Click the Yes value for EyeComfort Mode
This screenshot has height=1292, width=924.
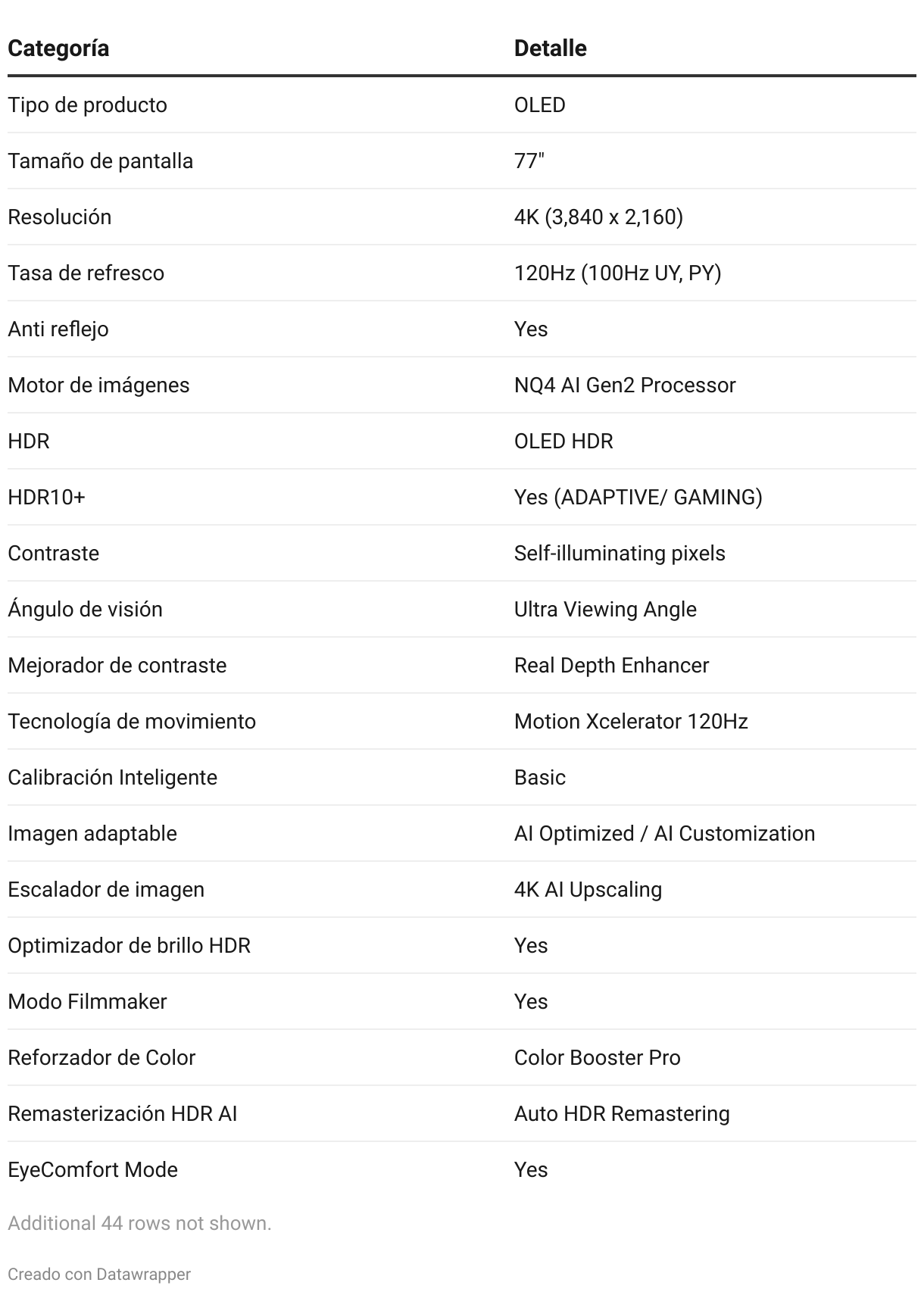[530, 1169]
